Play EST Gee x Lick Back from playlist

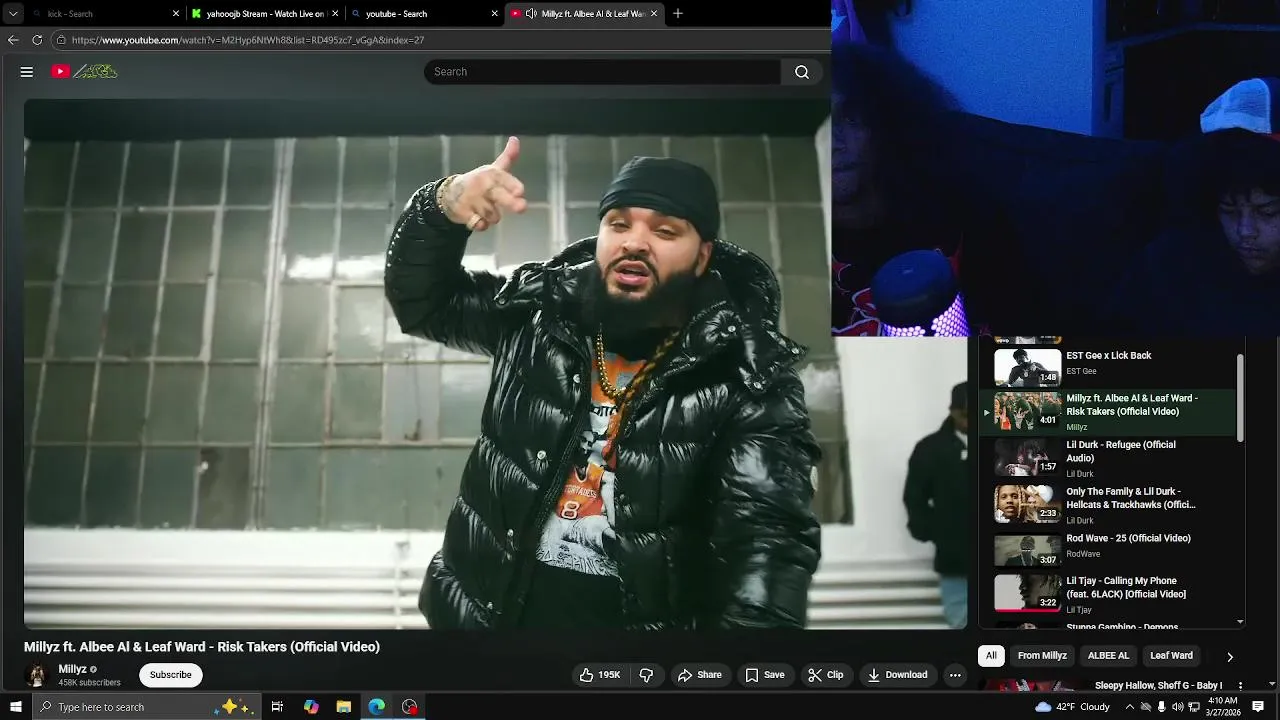1110,366
